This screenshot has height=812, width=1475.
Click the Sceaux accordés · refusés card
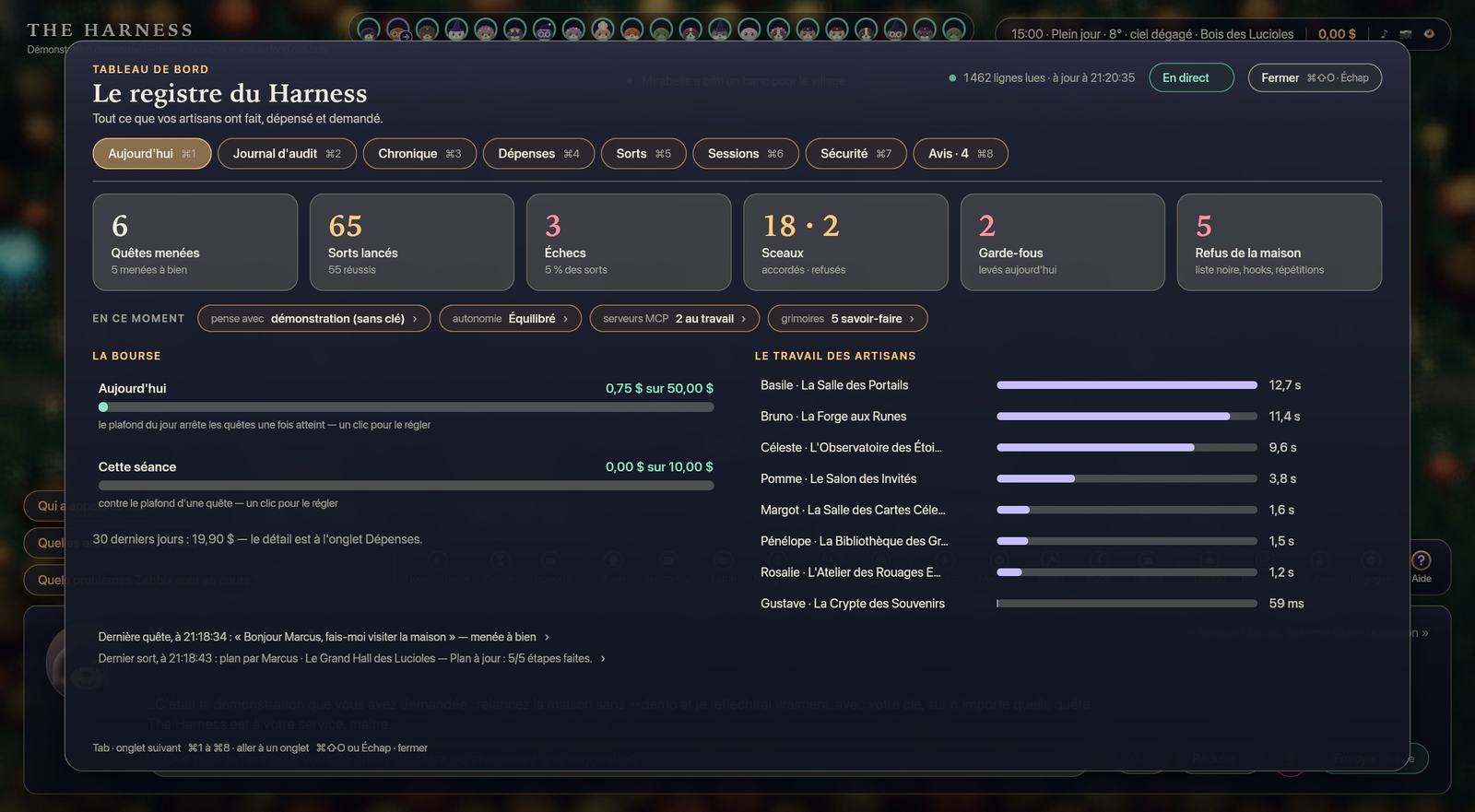click(x=846, y=242)
